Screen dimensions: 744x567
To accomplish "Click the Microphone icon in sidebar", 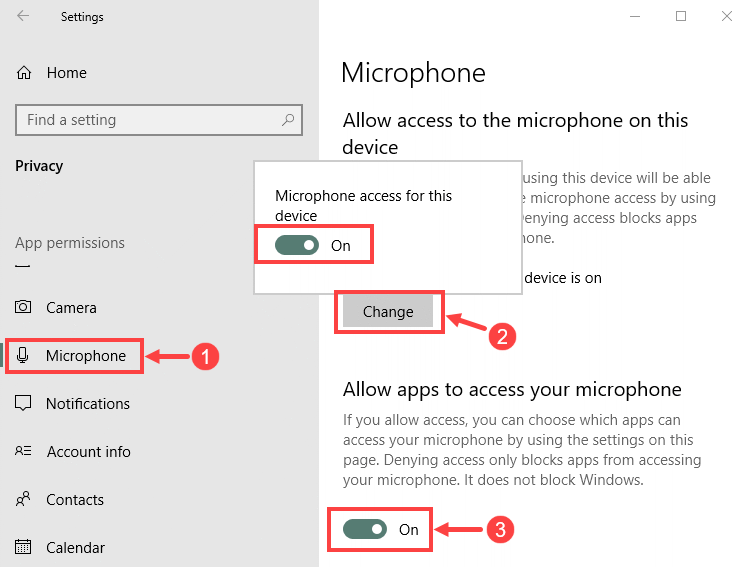I will tap(22, 355).
